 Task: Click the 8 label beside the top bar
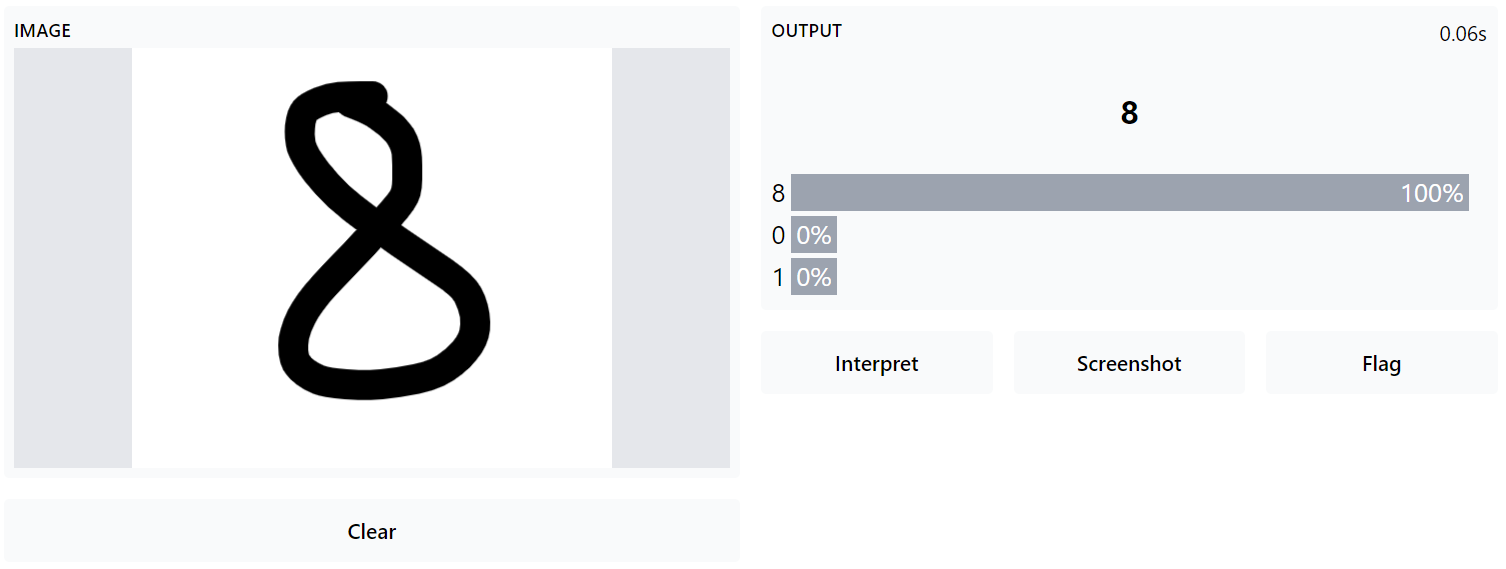pyautogui.click(x=778, y=193)
